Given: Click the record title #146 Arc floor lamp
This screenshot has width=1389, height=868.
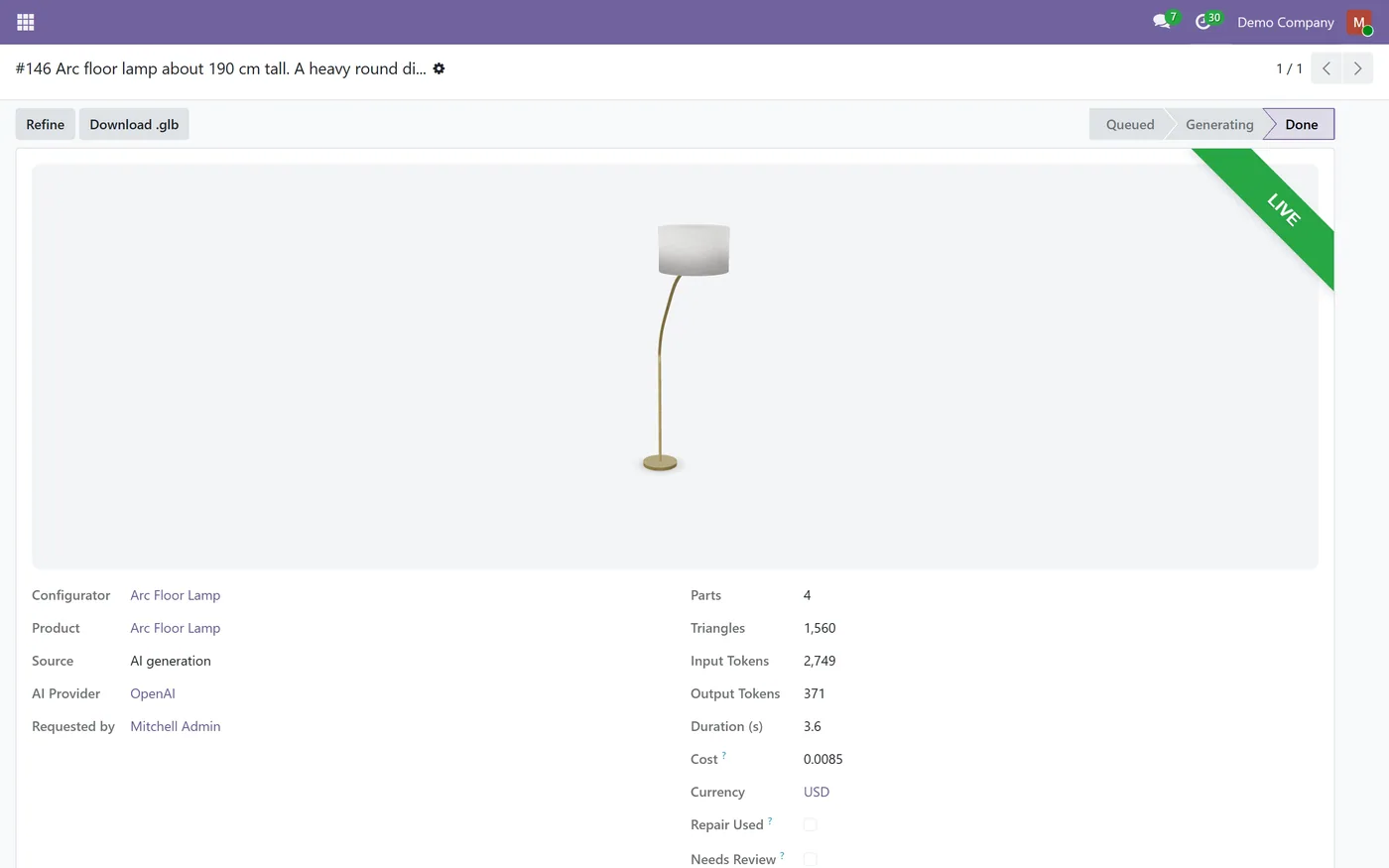Looking at the screenshot, I should click(220, 68).
